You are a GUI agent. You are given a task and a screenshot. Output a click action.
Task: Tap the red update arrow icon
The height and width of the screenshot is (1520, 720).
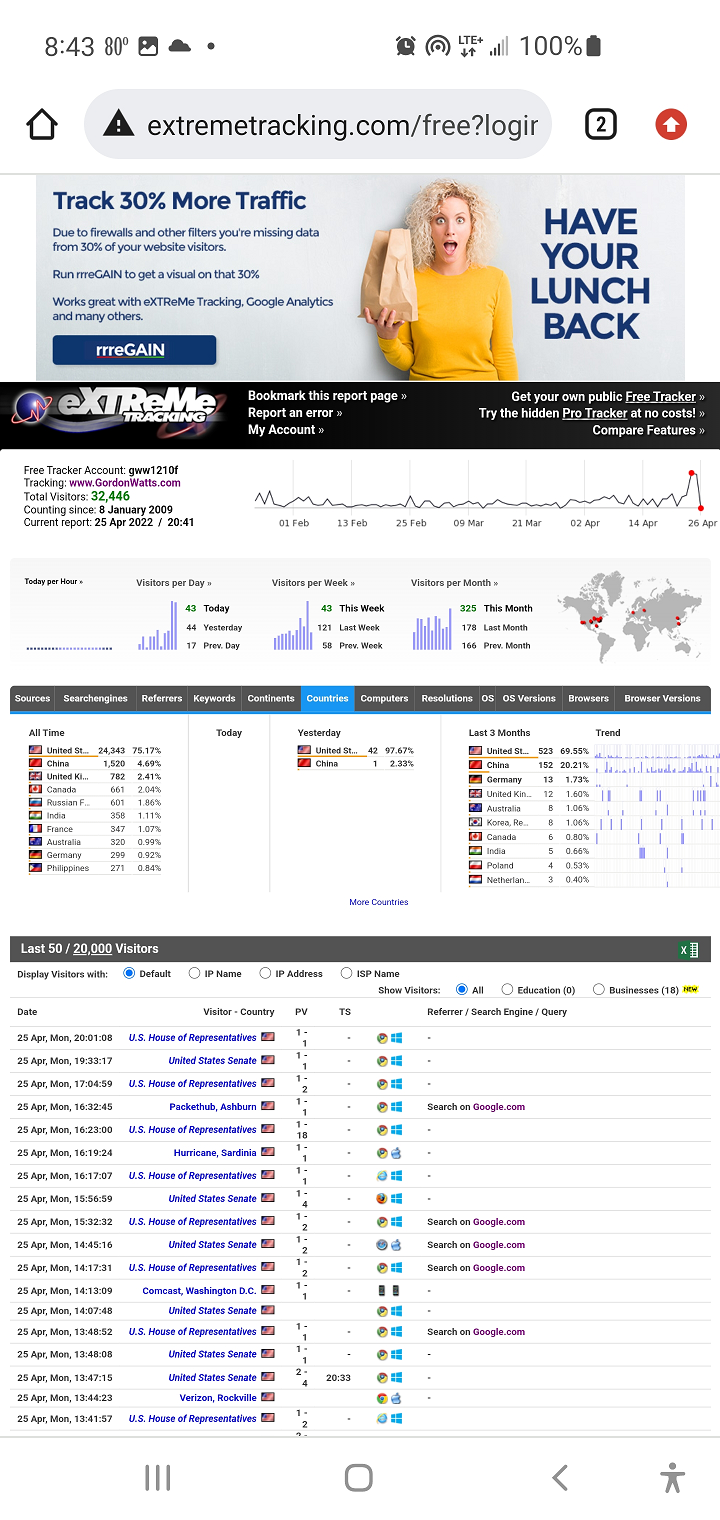(671, 125)
